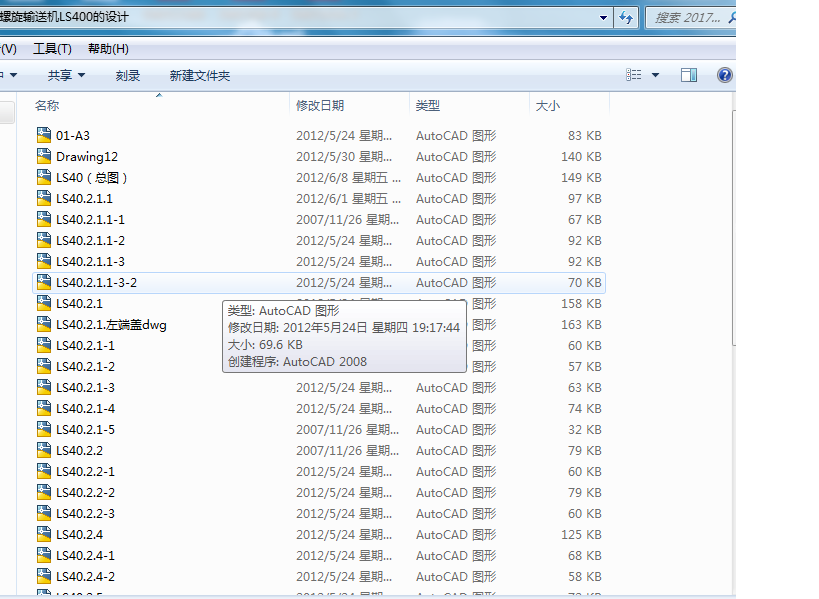Click the LS40.2.4-2 file icon
The width and height of the screenshot is (819, 599).
[x=44, y=576]
